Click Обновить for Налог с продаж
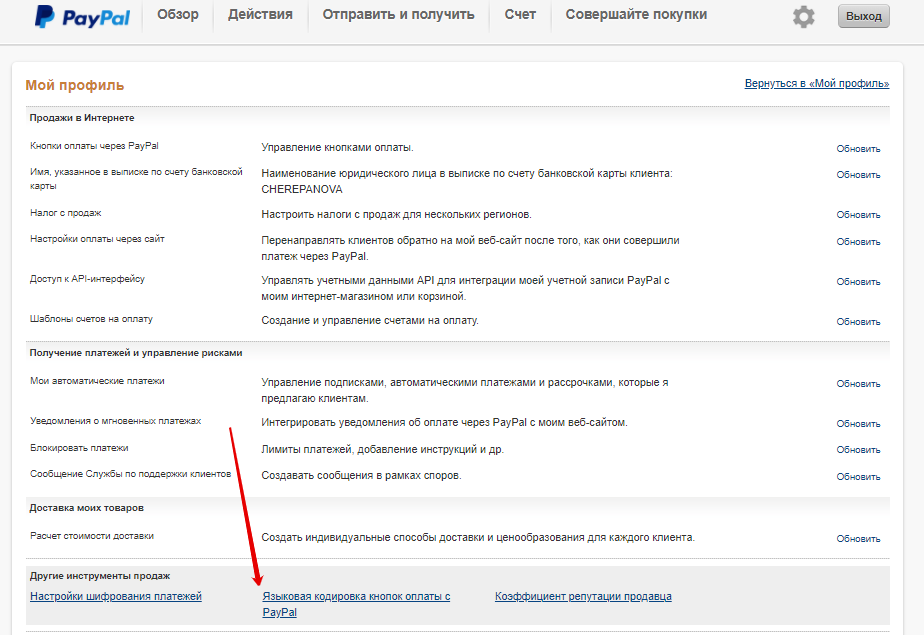 coord(858,215)
